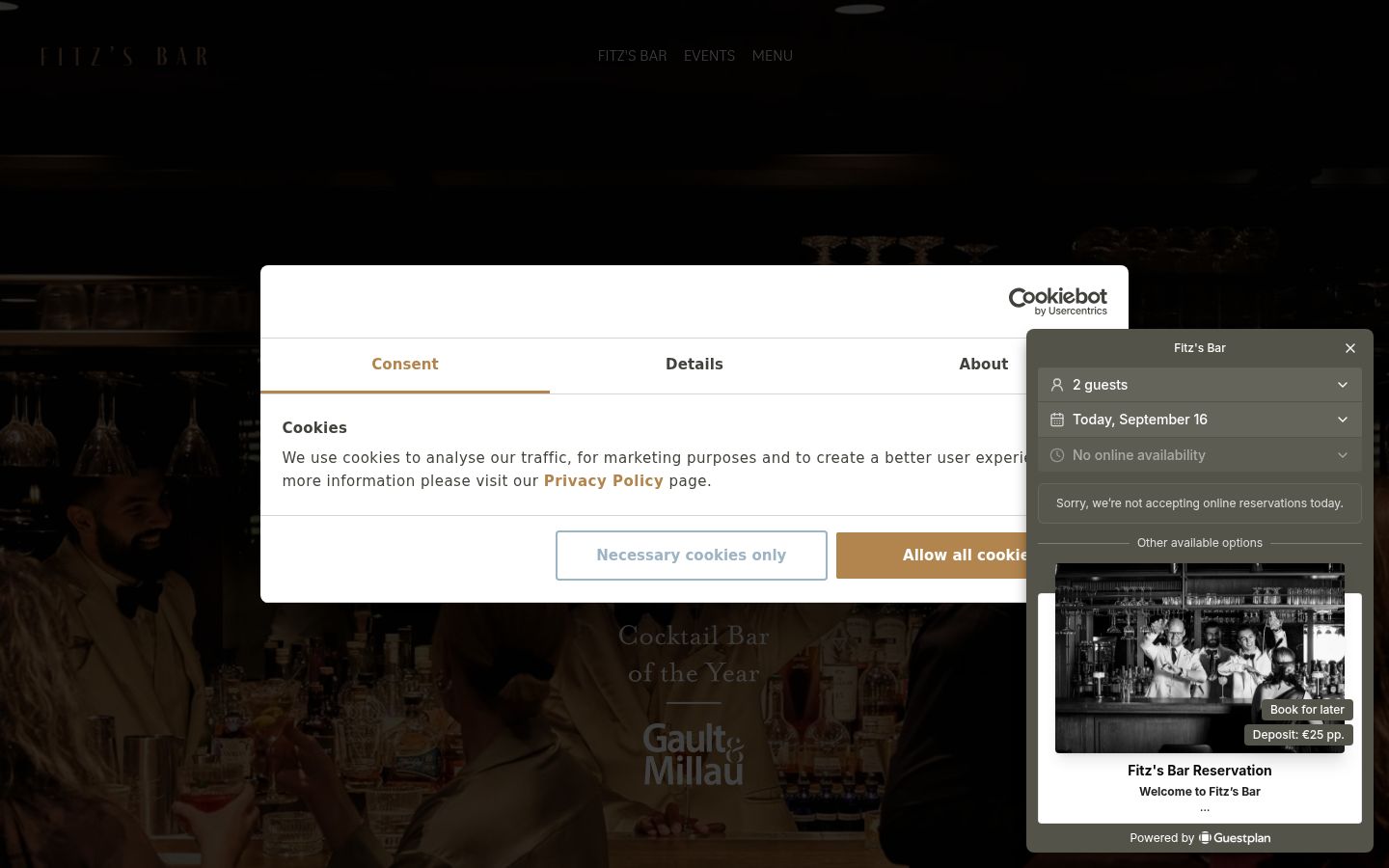Click the not accepting online reservations message

click(x=1200, y=503)
